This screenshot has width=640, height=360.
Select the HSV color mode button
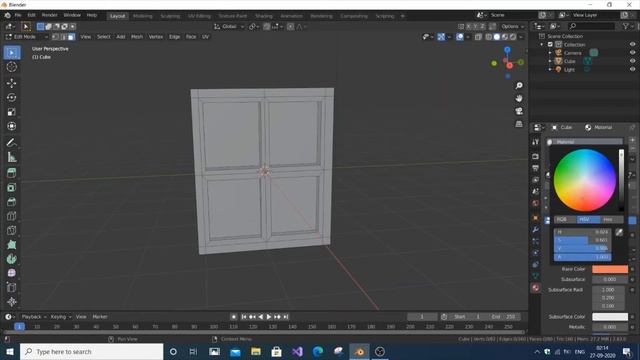tap(588, 220)
